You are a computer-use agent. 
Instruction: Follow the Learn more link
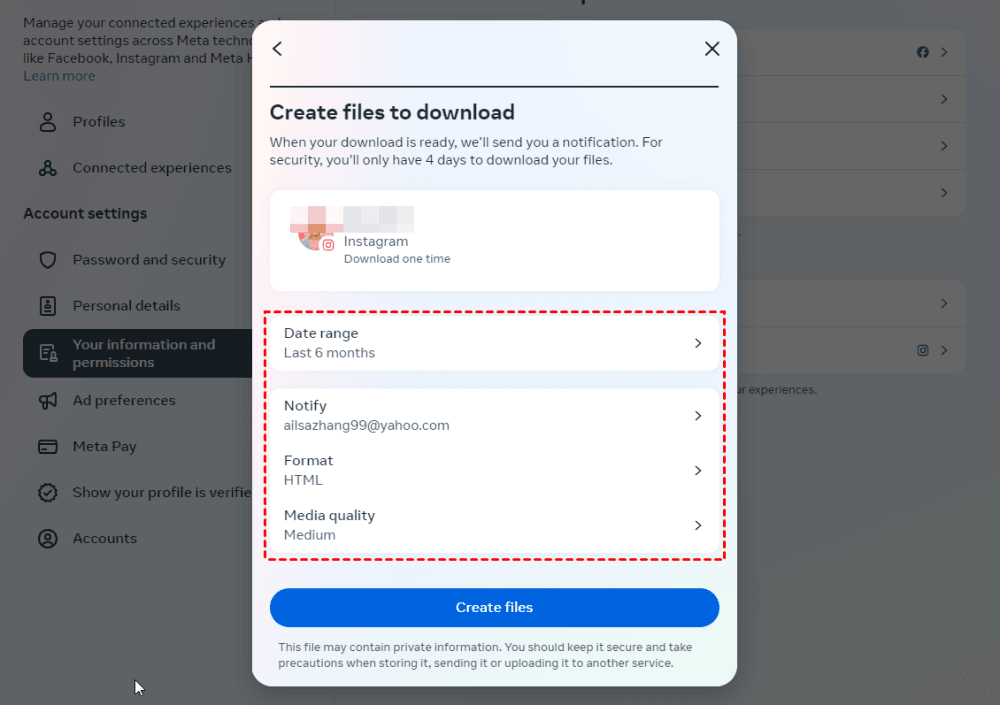59,76
